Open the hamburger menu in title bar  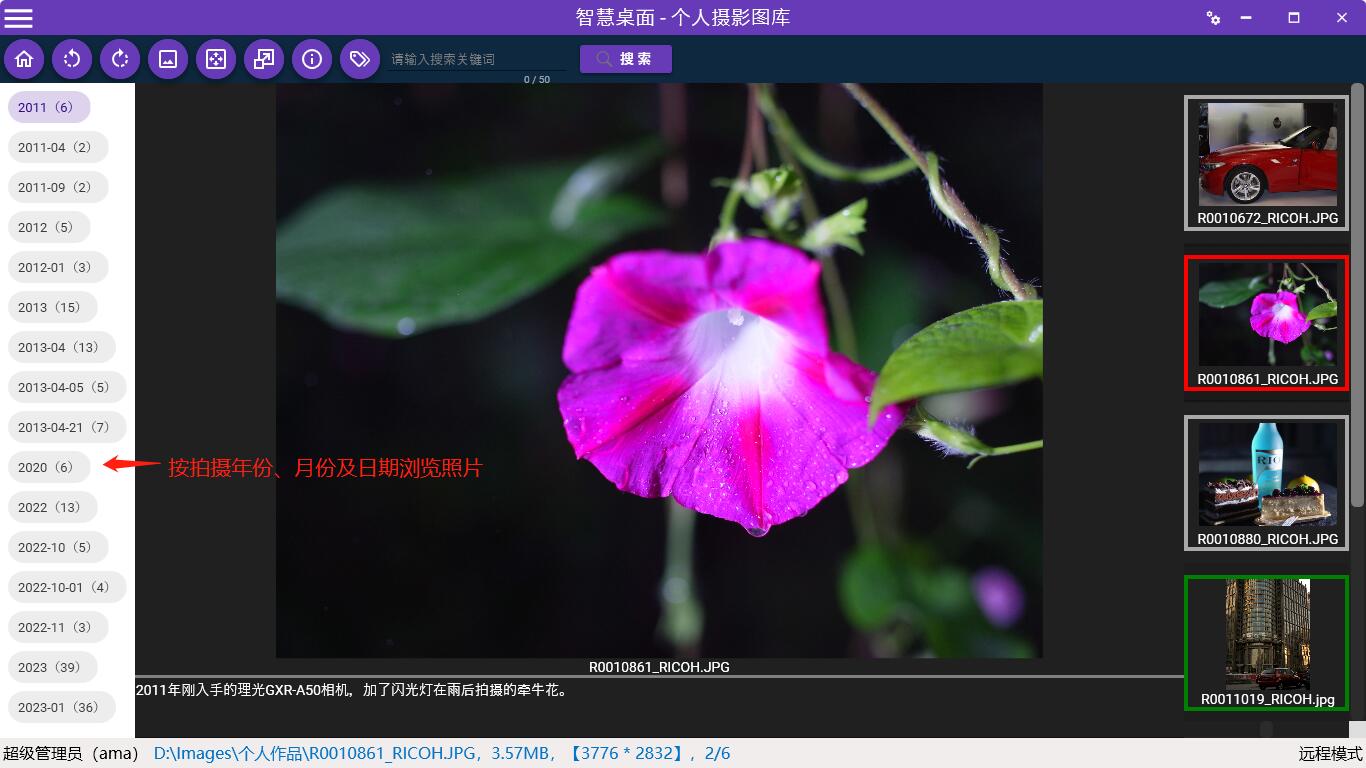(x=19, y=18)
